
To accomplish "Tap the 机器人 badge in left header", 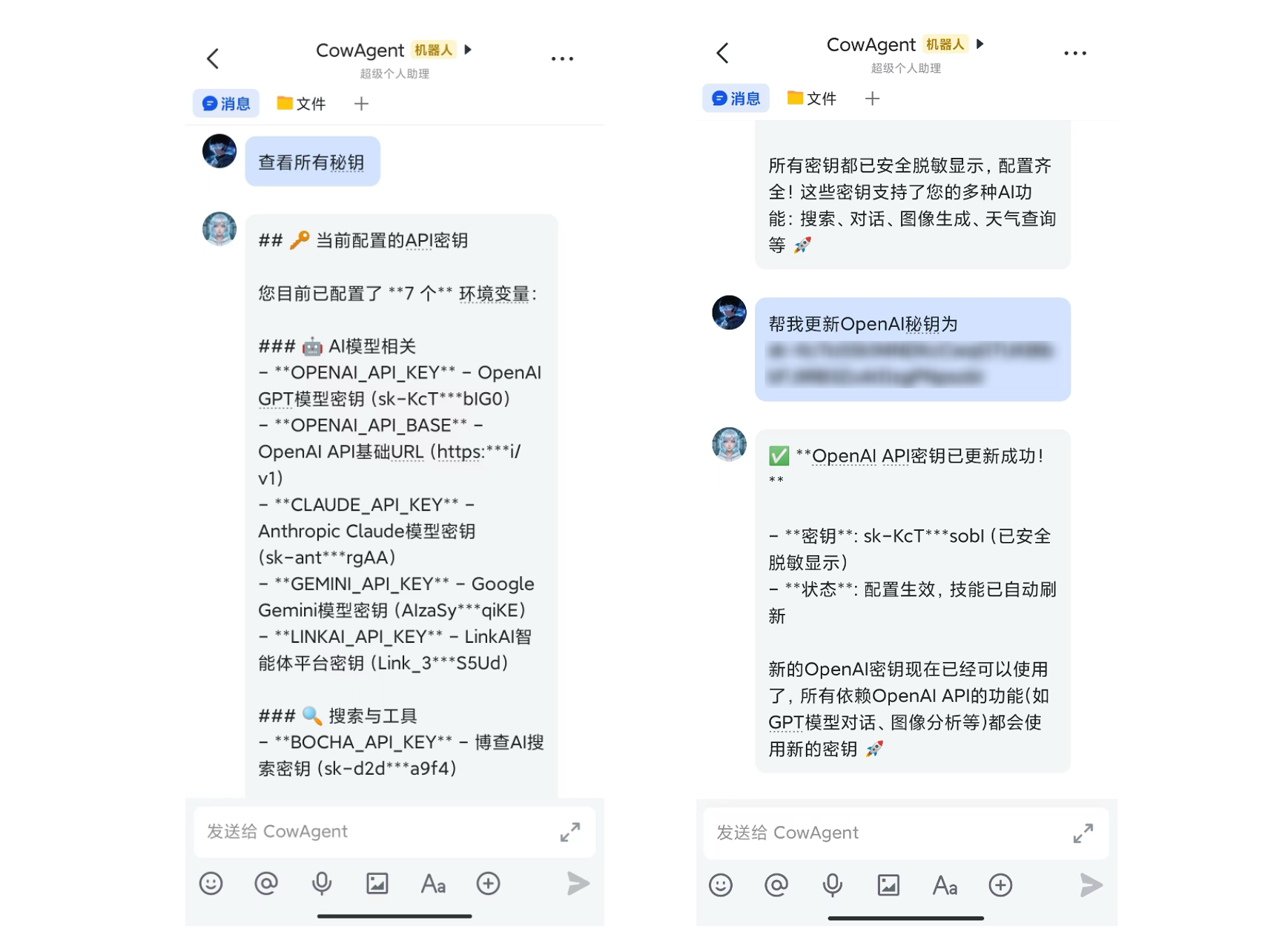I will [x=433, y=50].
